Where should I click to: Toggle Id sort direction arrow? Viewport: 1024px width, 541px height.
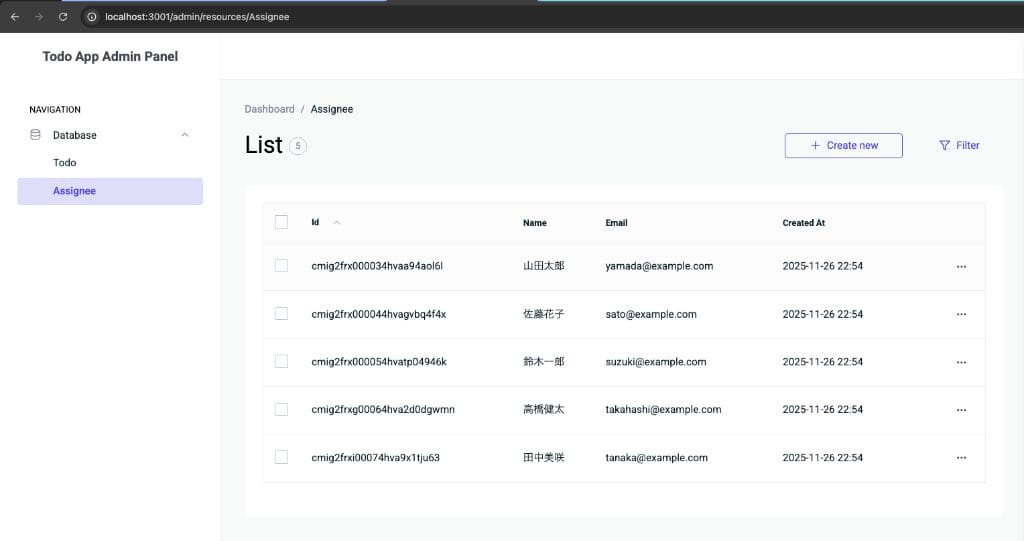click(337, 223)
